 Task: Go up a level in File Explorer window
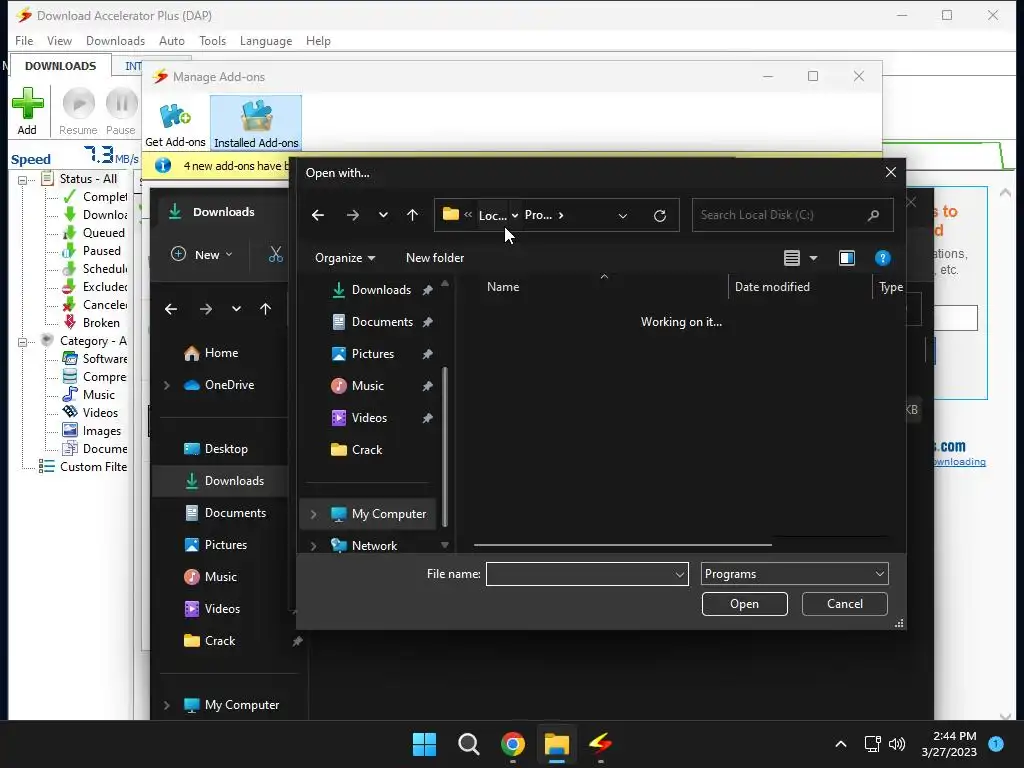coord(265,309)
